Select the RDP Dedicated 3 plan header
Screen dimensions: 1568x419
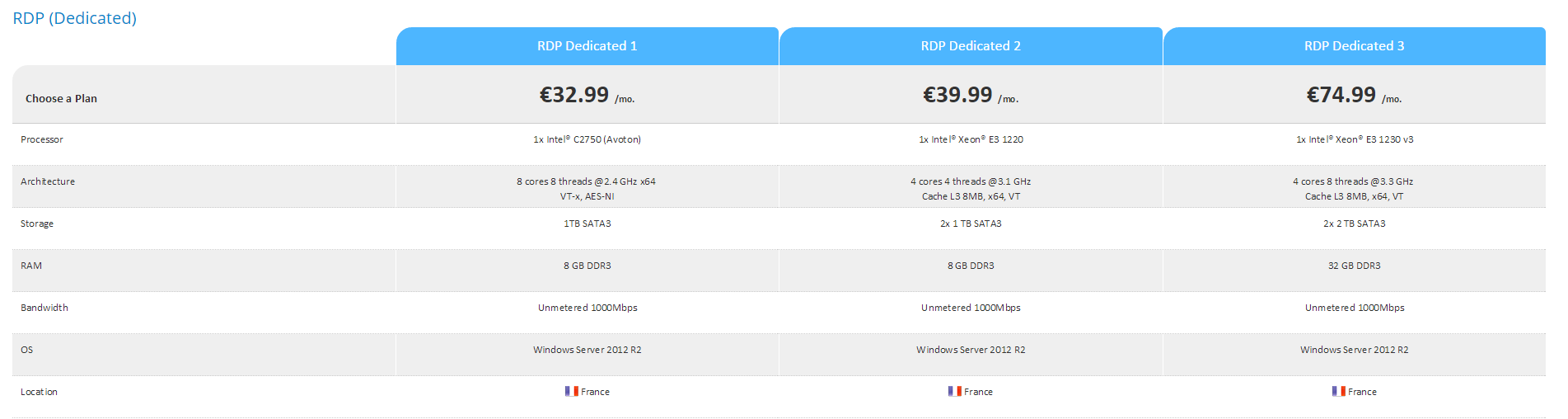coord(1354,46)
